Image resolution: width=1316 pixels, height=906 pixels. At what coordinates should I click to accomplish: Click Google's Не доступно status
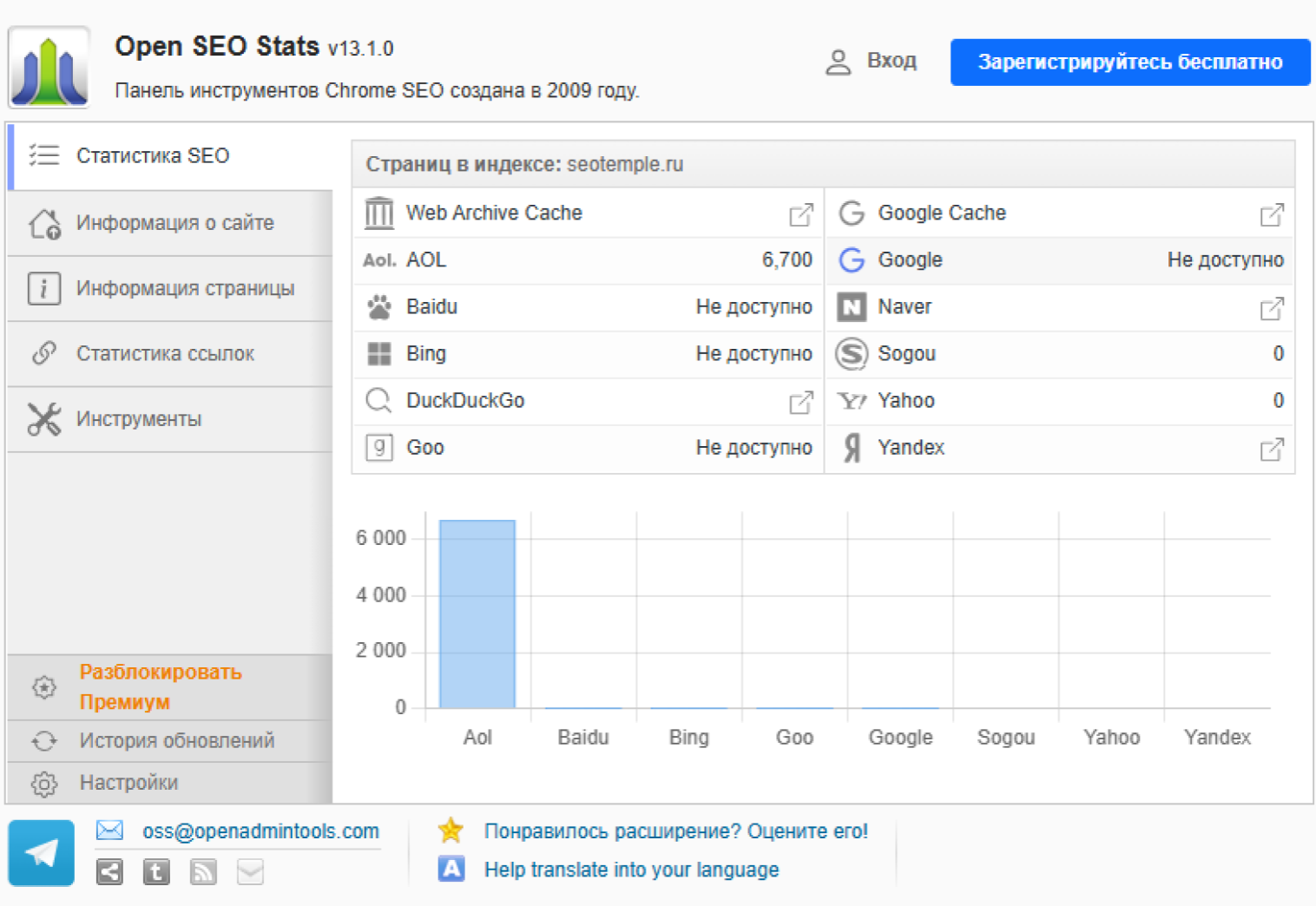tap(1225, 259)
